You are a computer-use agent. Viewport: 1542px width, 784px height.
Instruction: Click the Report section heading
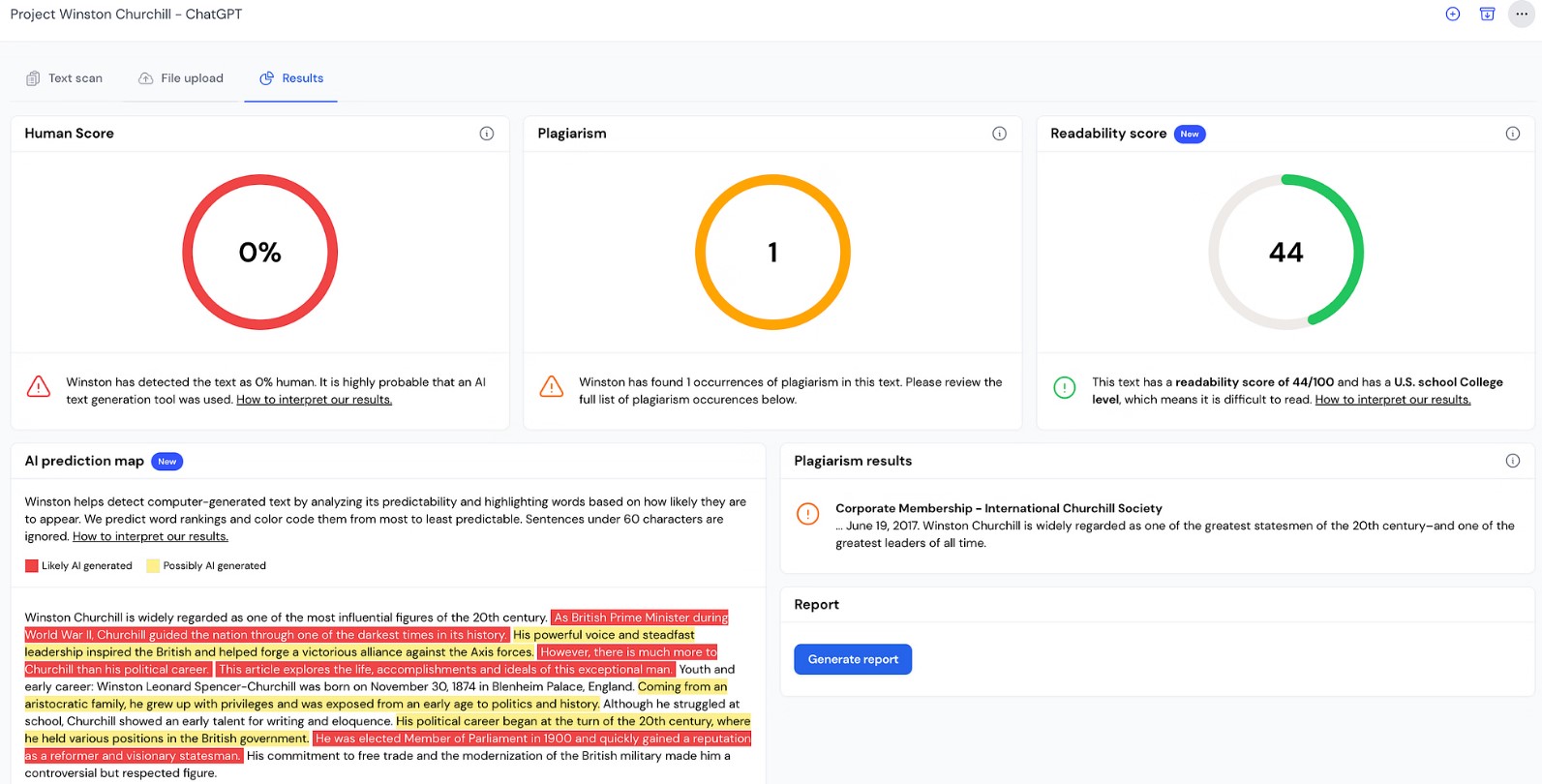coord(816,604)
